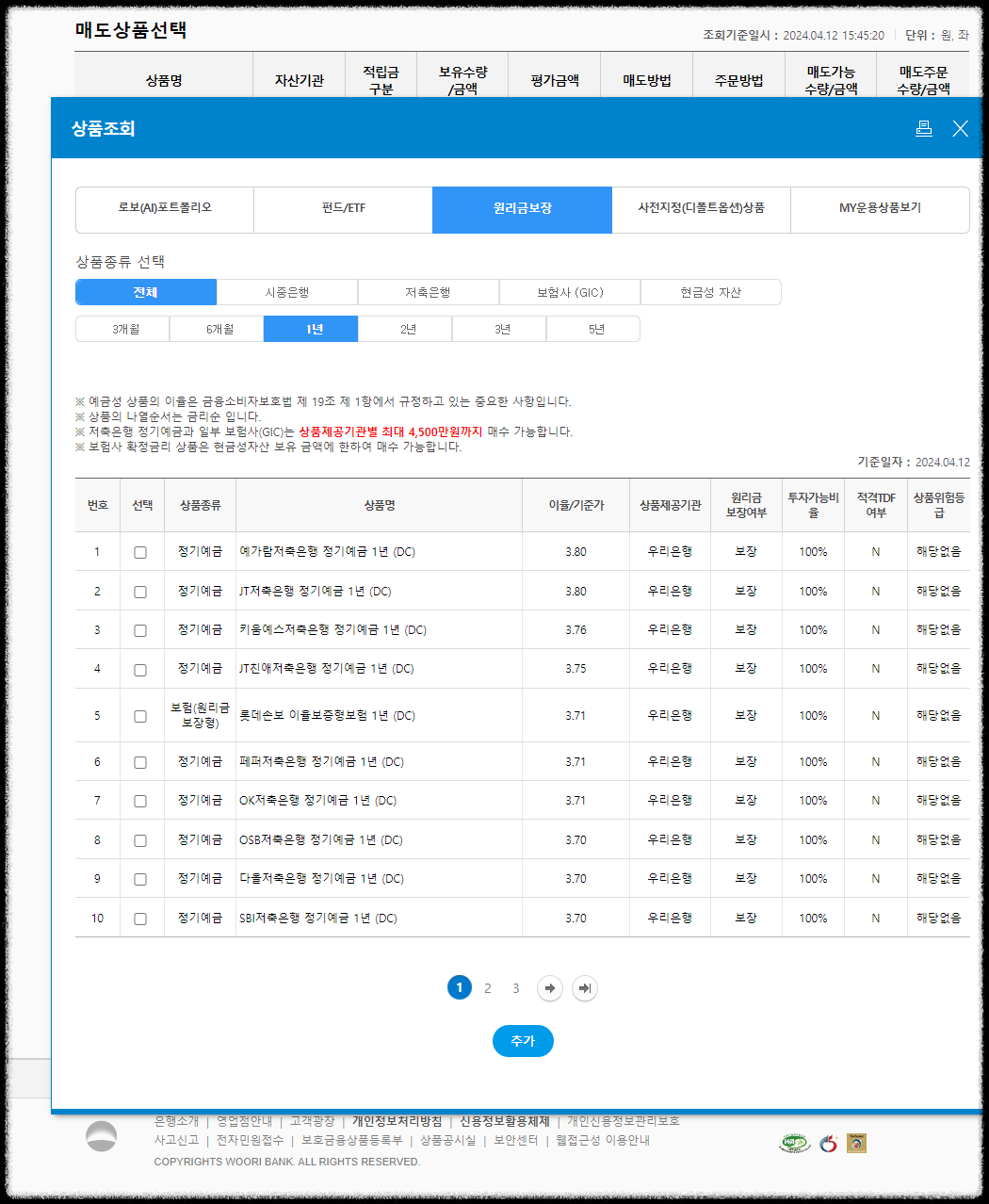Open the MY운용상품보기 tab
The height and width of the screenshot is (1204, 989).
coord(880,209)
